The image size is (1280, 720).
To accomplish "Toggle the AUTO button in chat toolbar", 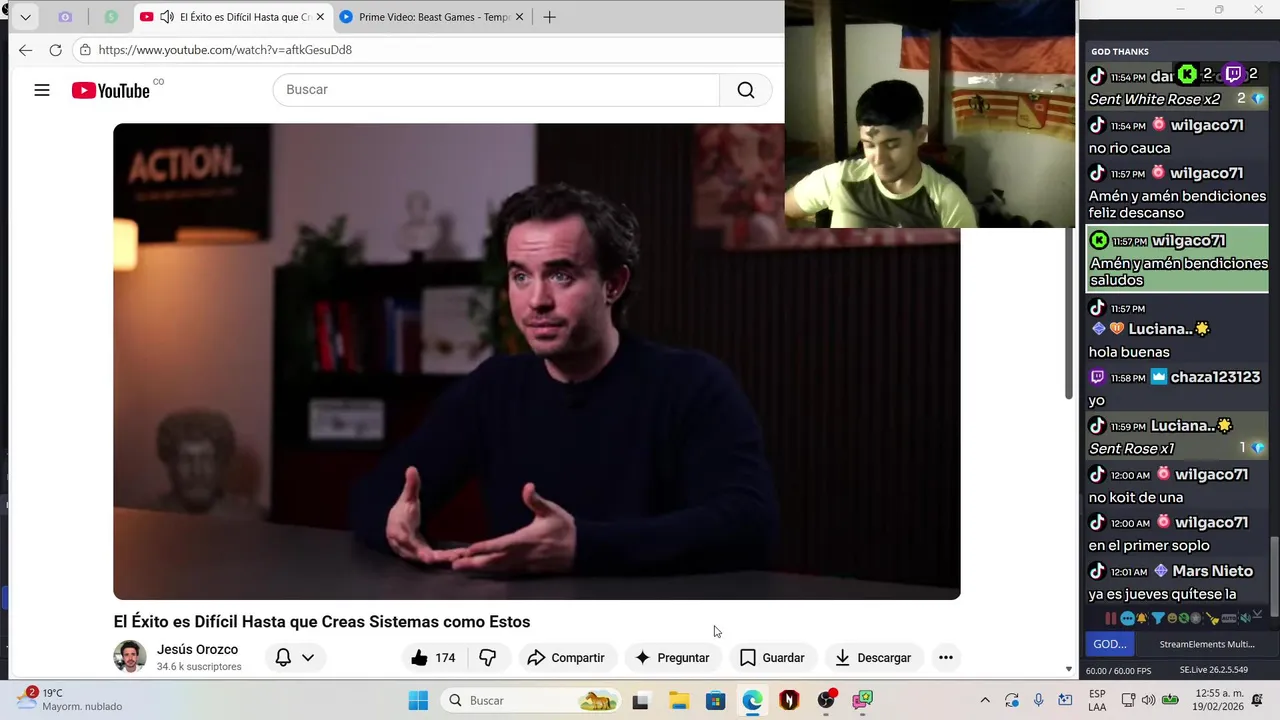I will coord(1229,618).
